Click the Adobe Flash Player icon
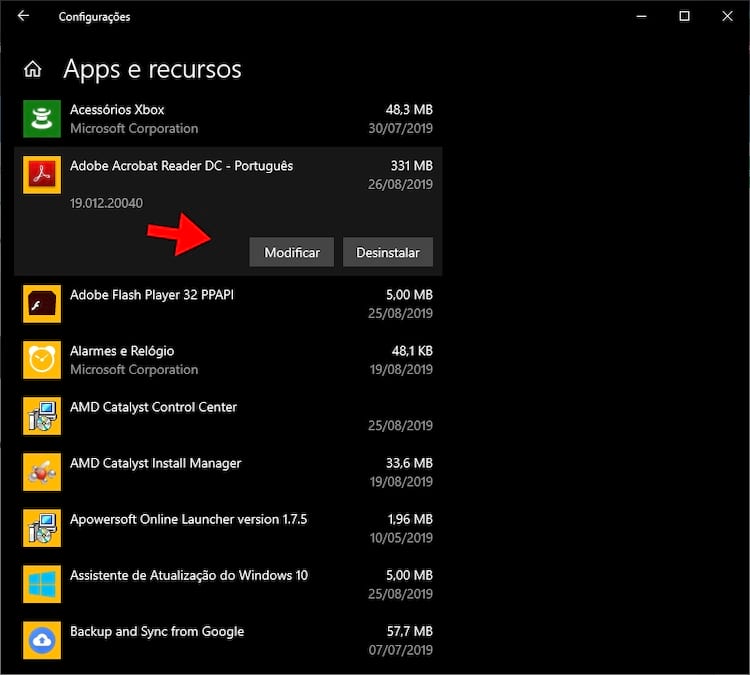This screenshot has height=675, width=750. tap(42, 304)
